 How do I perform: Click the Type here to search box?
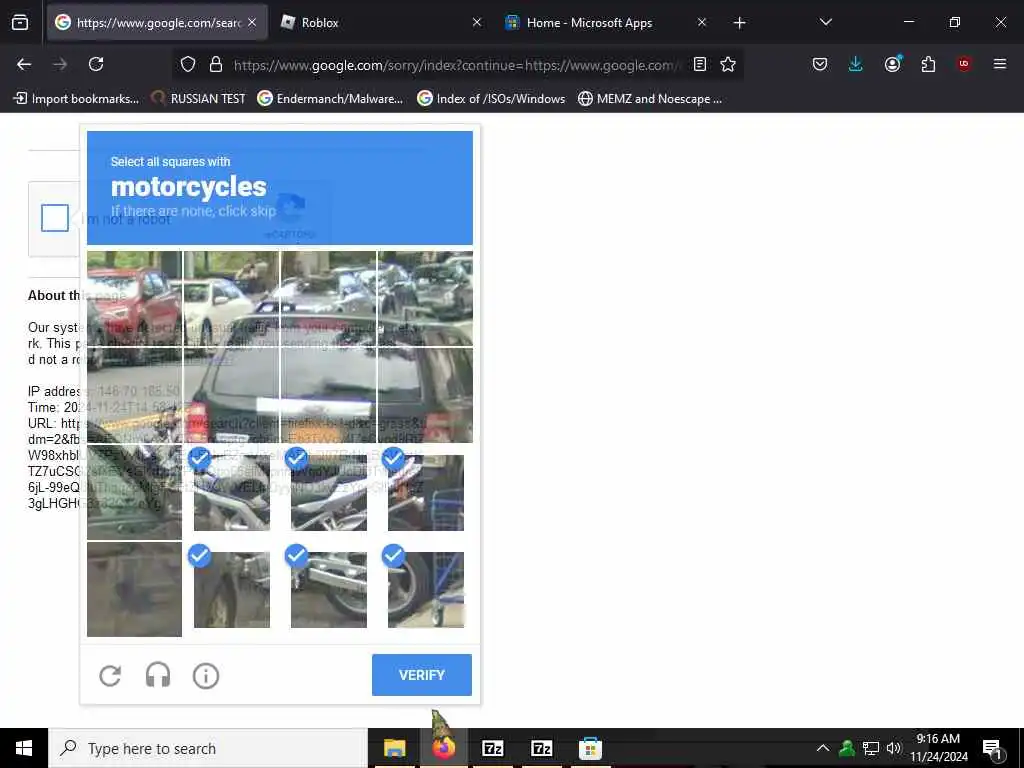tap(208, 748)
